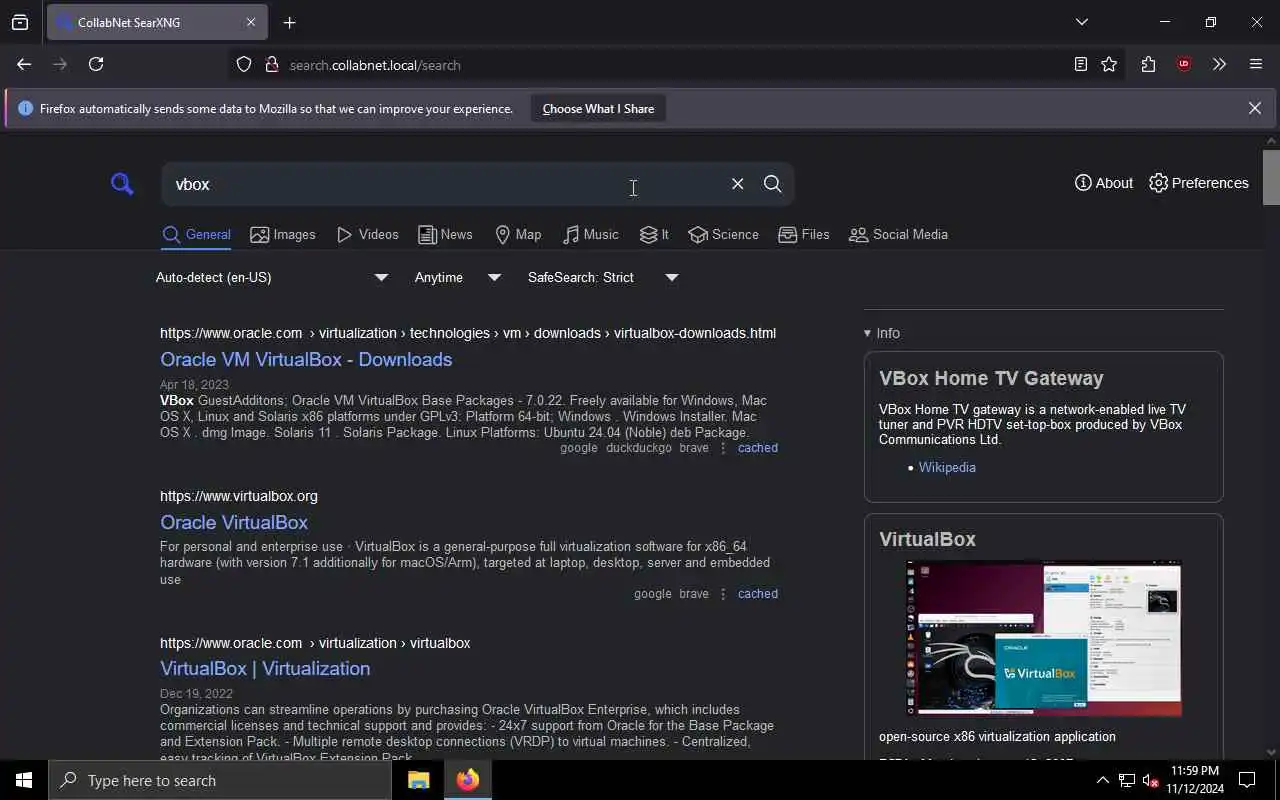Viewport: 1280px width, 800px height.
Task: Click the Firefox taskbar icon
Action: pyautogui.click(x=467, y=780)
